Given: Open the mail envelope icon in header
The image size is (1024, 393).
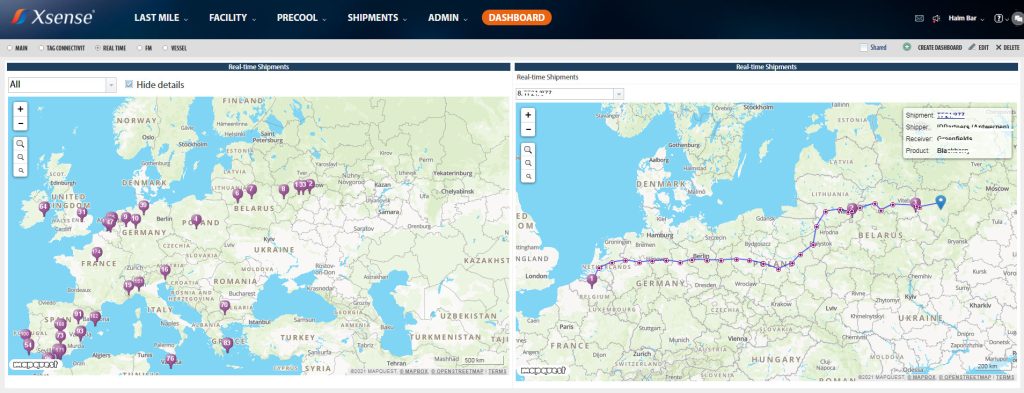Looking at the screenshot, I should coord(920,18).
